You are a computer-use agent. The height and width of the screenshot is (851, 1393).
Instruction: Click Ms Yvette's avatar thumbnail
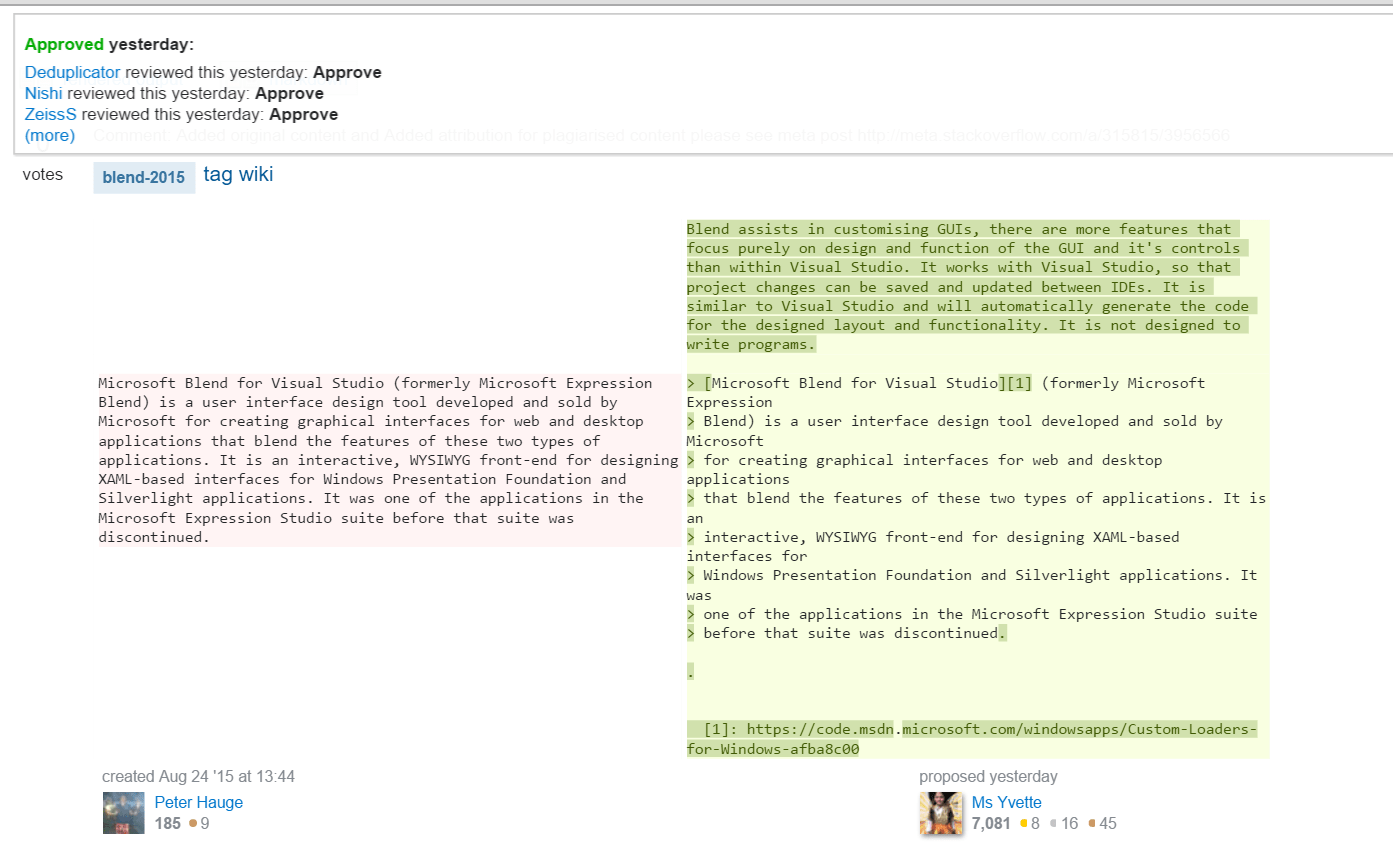(940, 813)
